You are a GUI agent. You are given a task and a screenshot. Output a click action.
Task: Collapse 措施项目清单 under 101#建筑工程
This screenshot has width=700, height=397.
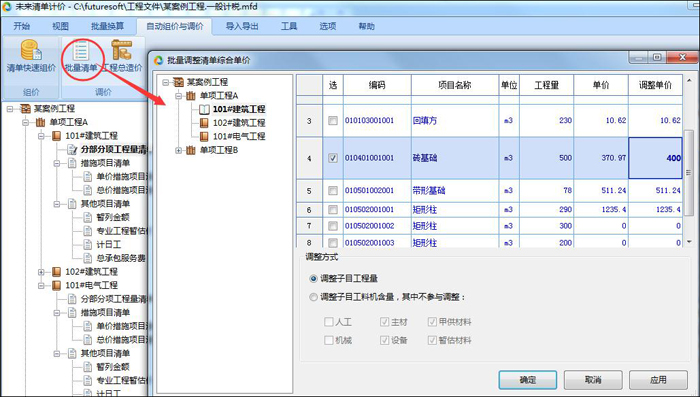coord(57,163)
